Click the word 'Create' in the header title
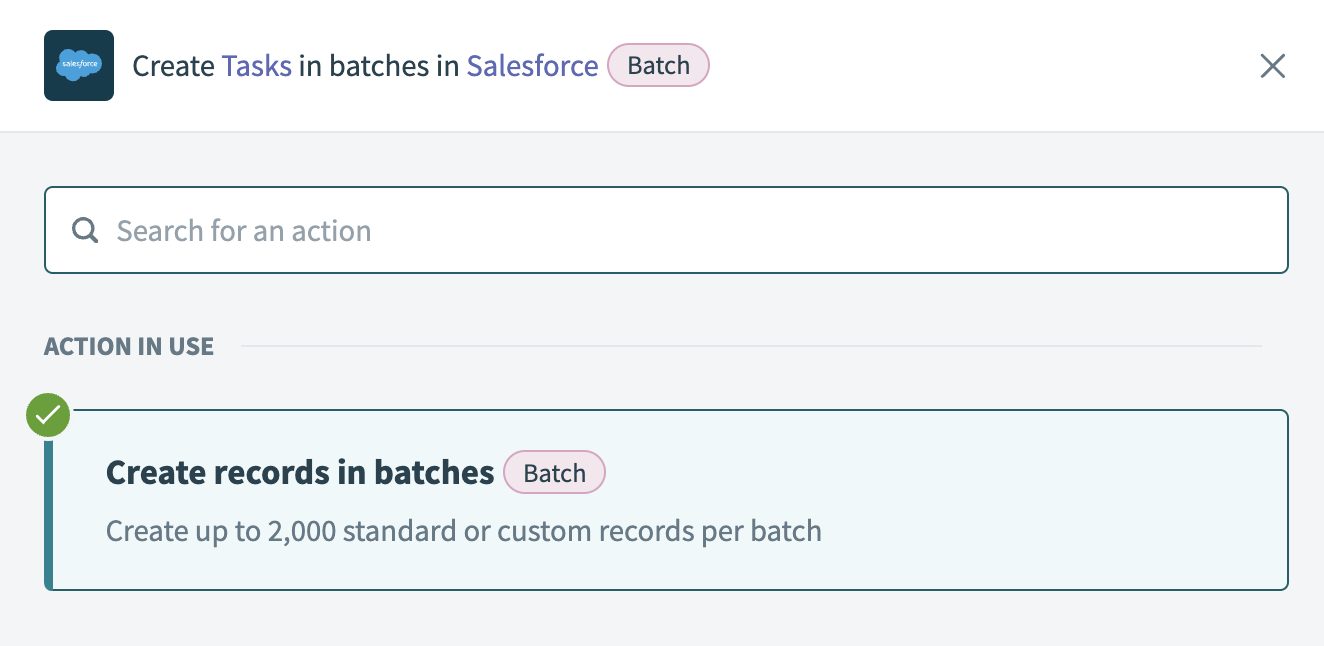 coord(173,66)
